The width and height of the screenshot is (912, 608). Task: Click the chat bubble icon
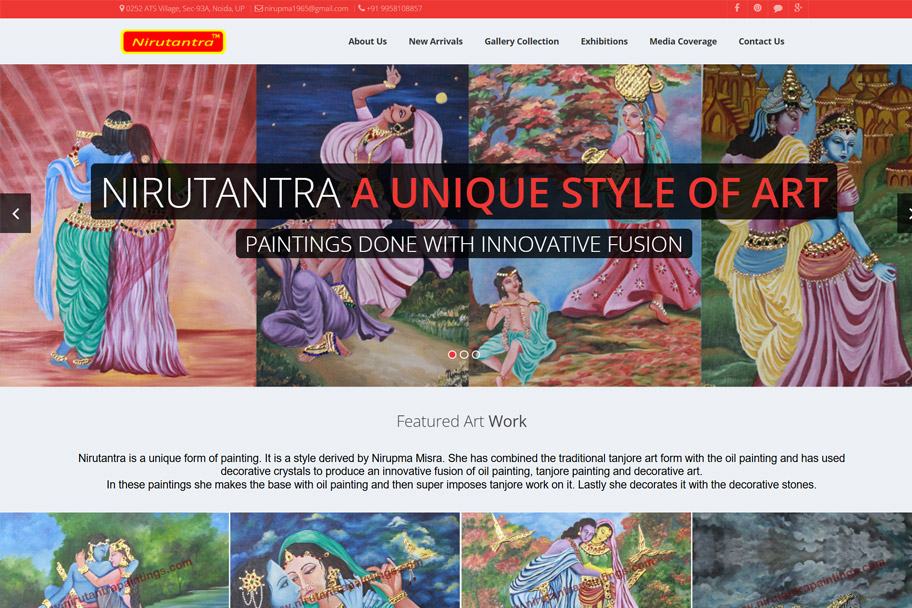778,8
